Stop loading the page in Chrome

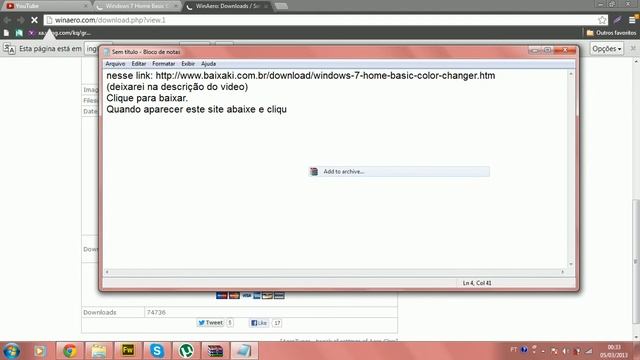pos(34,20)
